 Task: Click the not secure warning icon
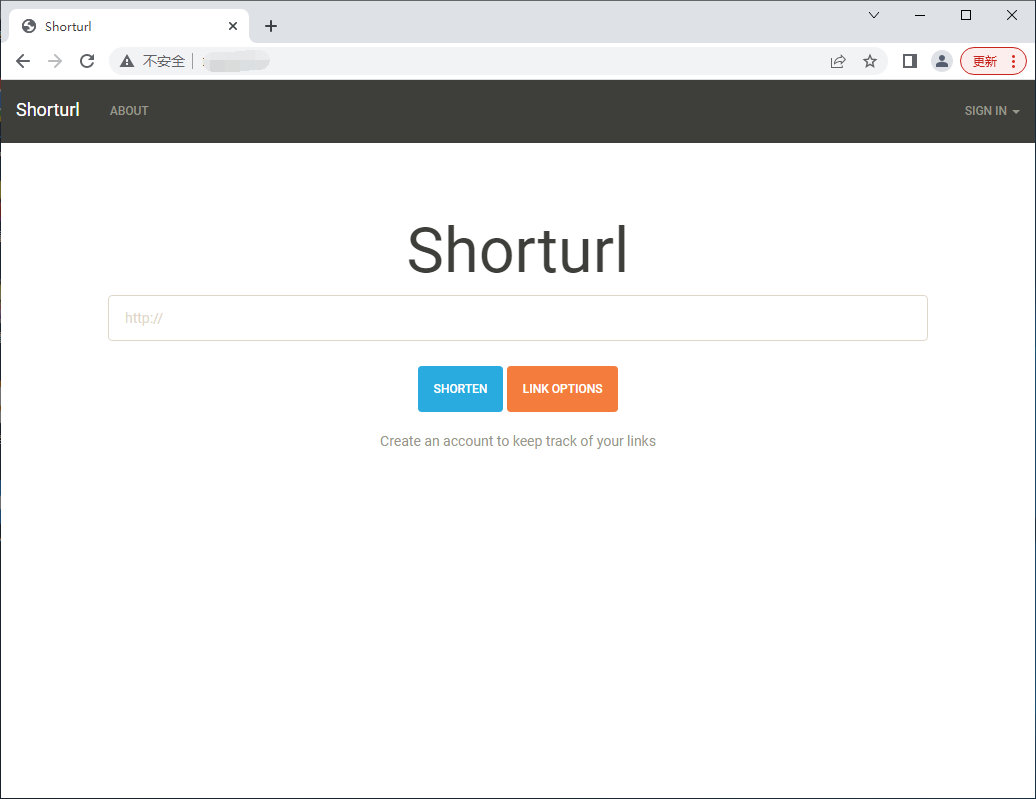point(127,61)
